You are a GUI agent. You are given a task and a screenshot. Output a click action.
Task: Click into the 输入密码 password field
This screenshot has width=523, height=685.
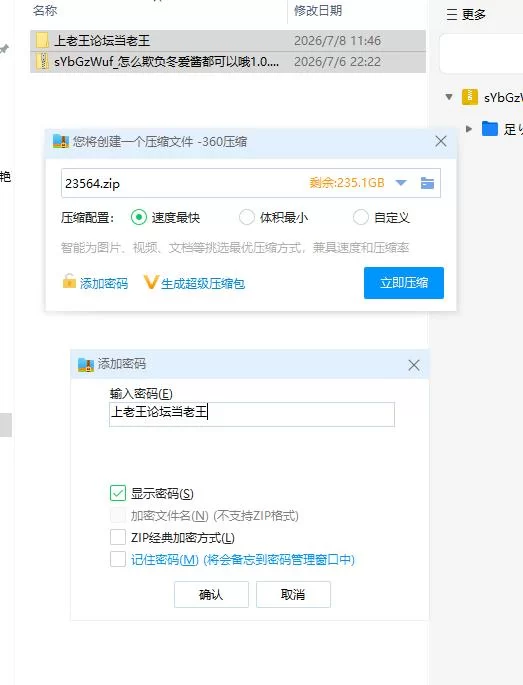pos(252,414)
